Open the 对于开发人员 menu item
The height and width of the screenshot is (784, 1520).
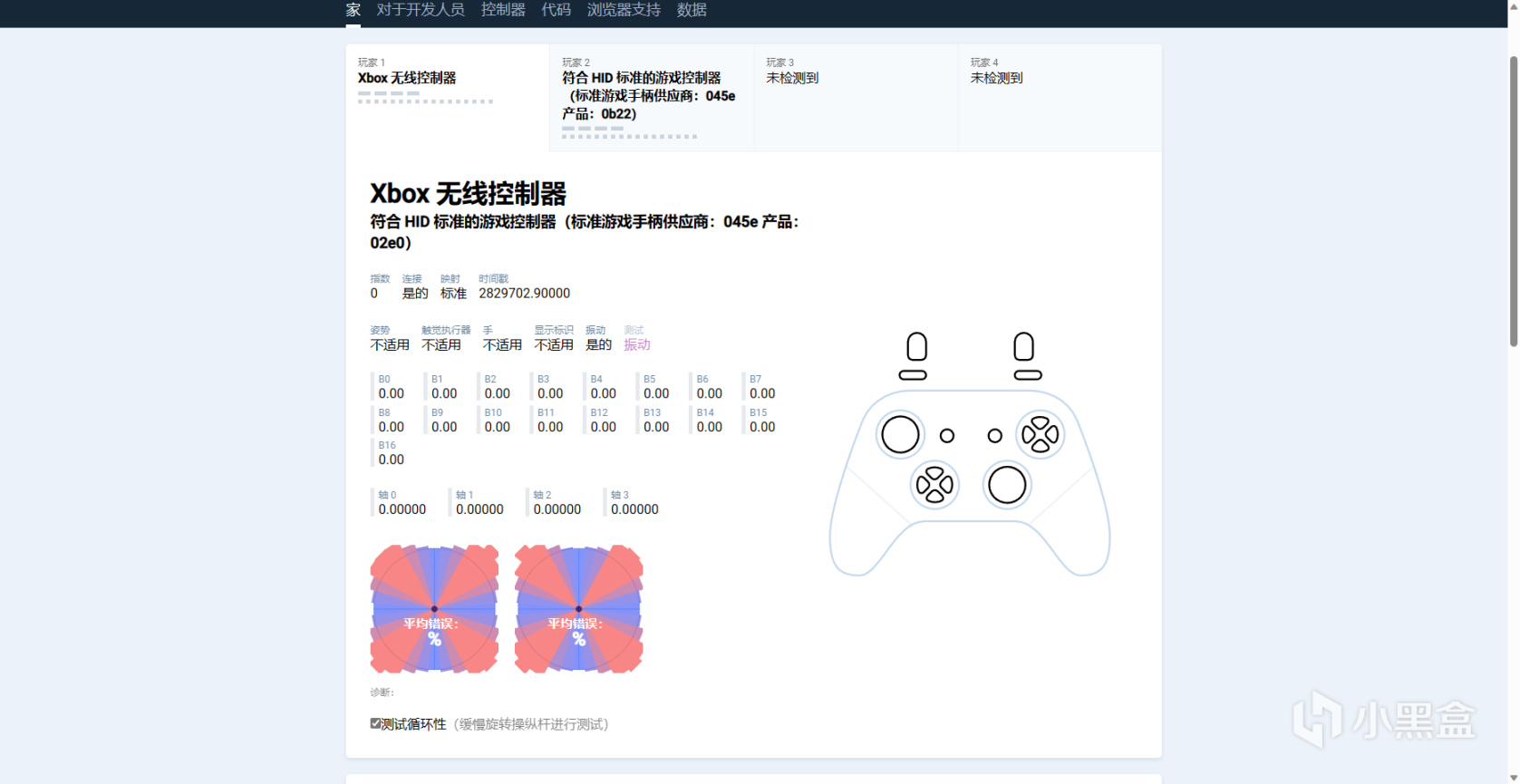tap(421, 10)
